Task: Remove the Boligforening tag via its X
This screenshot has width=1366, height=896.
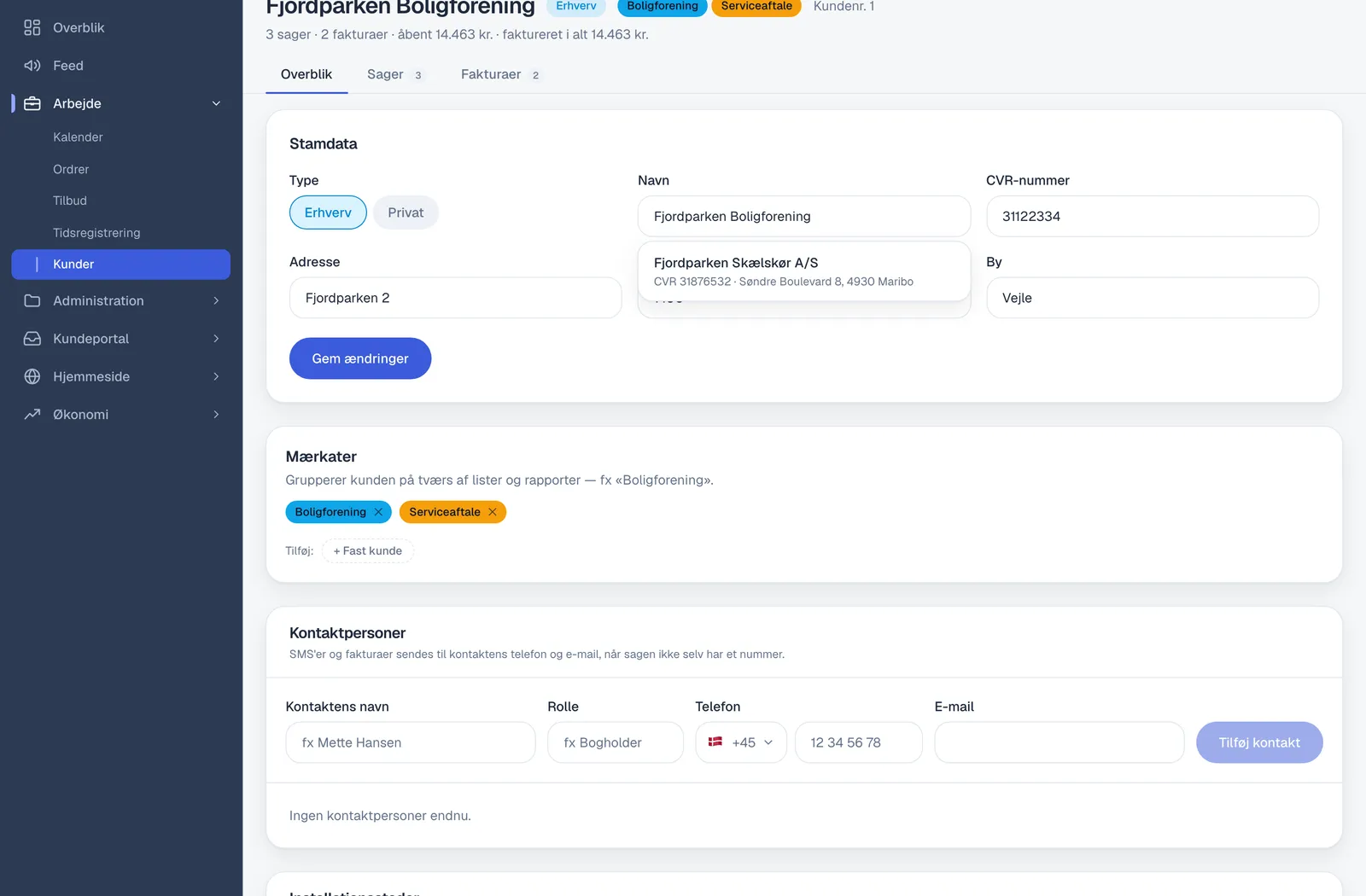Action: coord(378,512)
